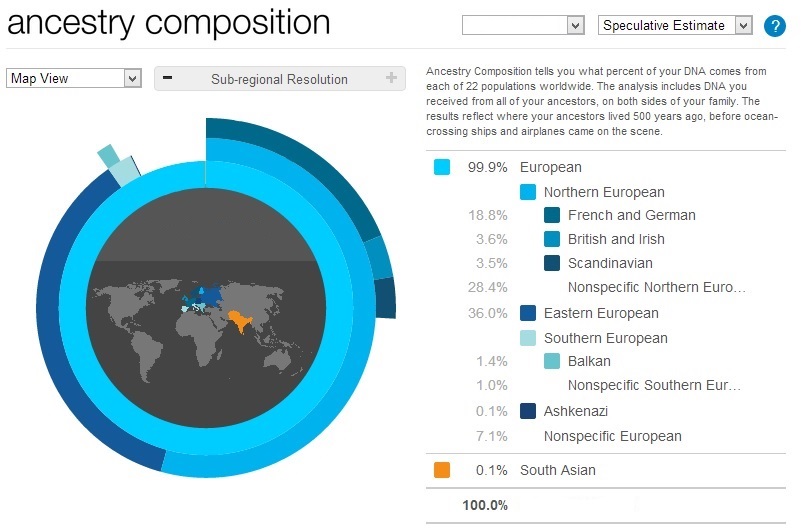Click the Balkan teal wedge atop the chart
This screenshot has height=528, width=801.
coord(108,155)
